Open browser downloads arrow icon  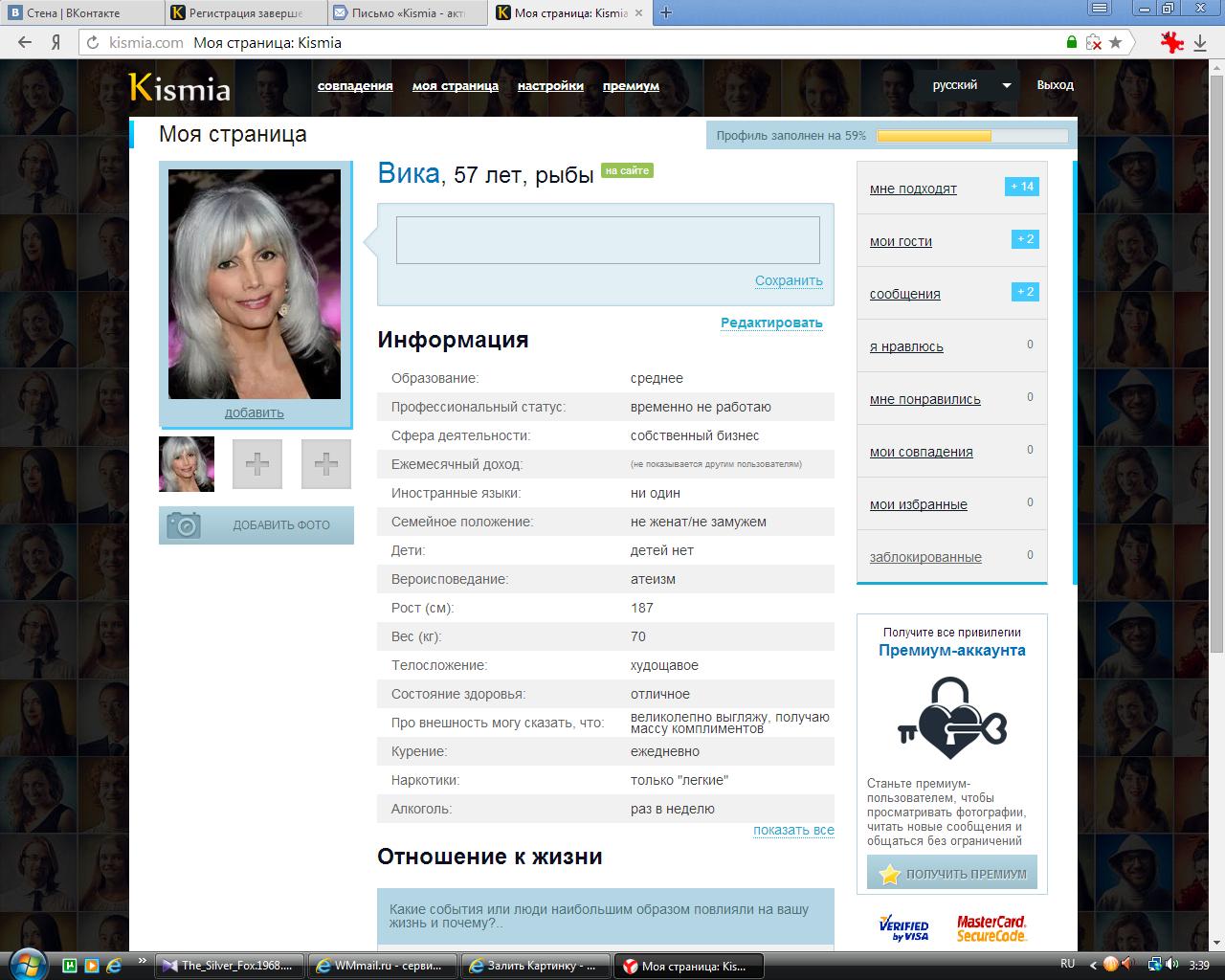pos(1202,42)
